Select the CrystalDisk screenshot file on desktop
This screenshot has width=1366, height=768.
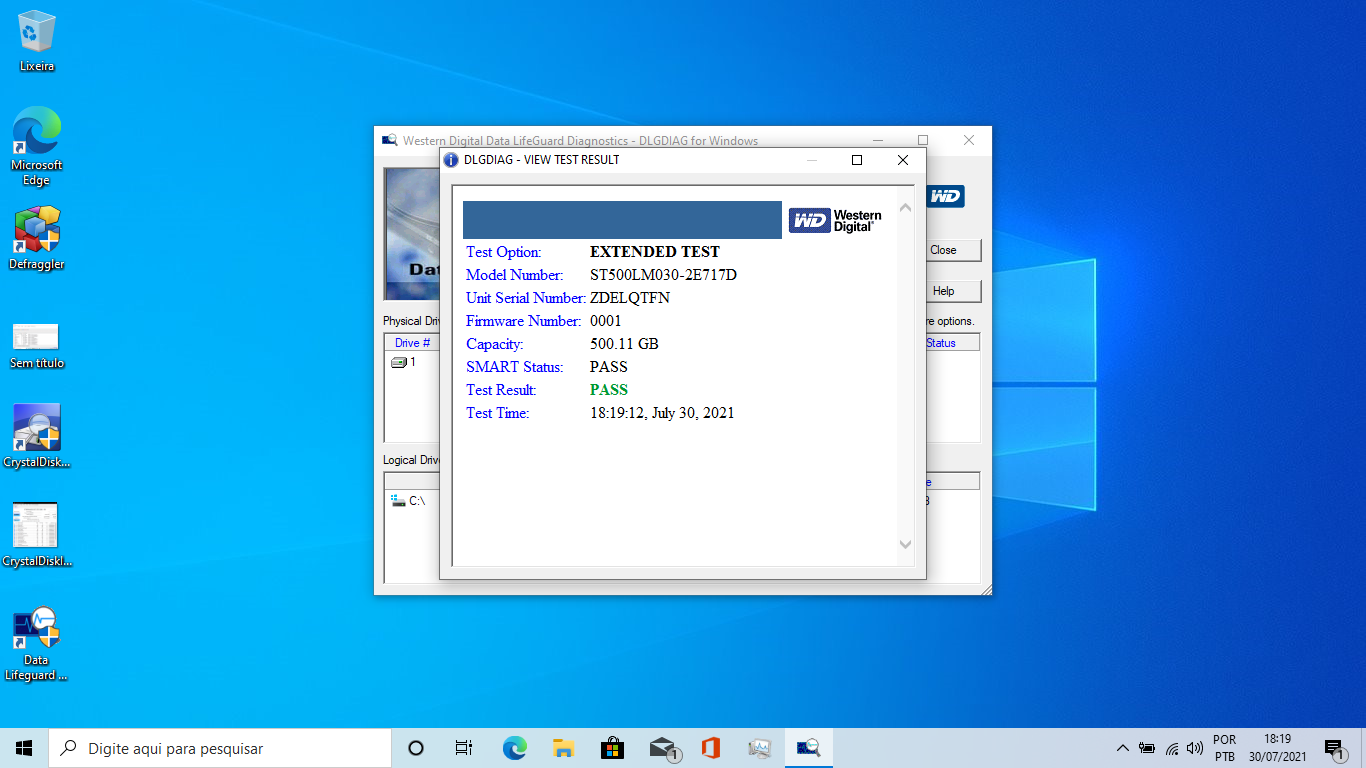(37, 534)
